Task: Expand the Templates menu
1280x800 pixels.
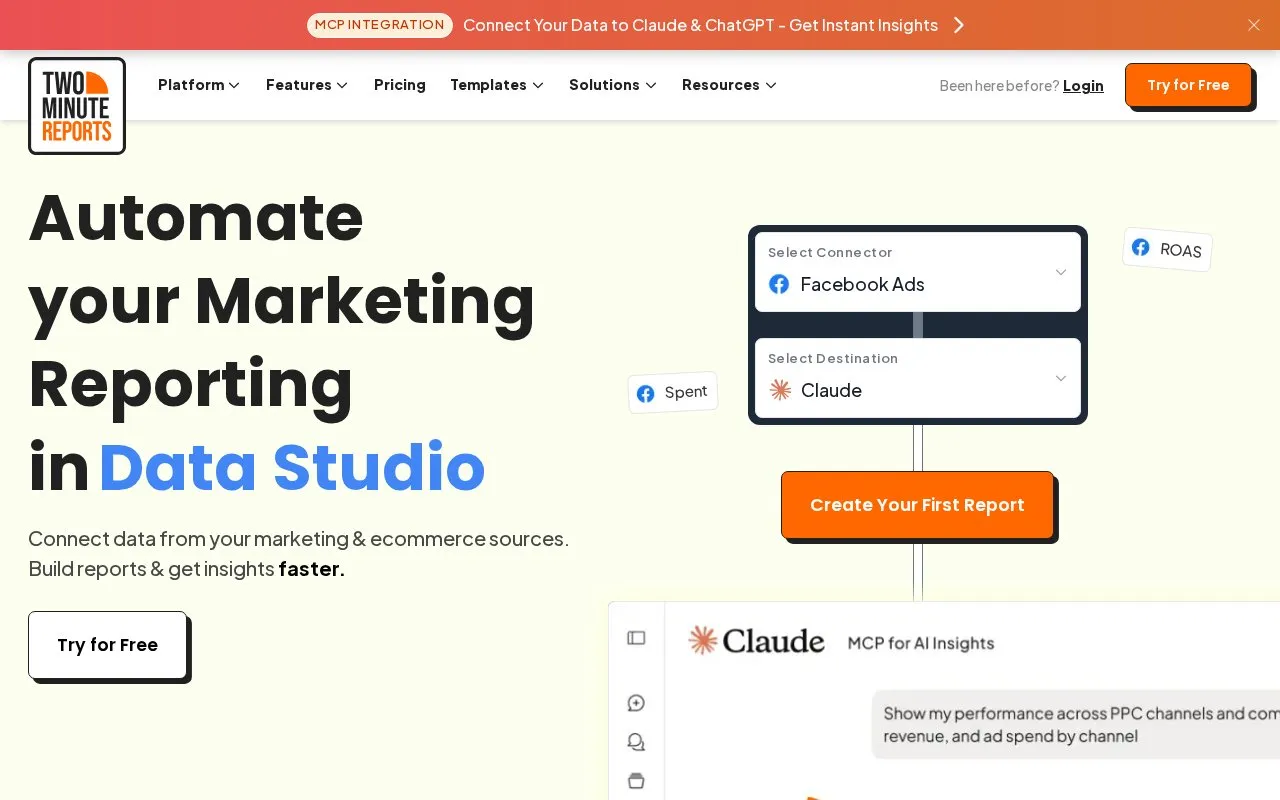Action: (497, 85)
